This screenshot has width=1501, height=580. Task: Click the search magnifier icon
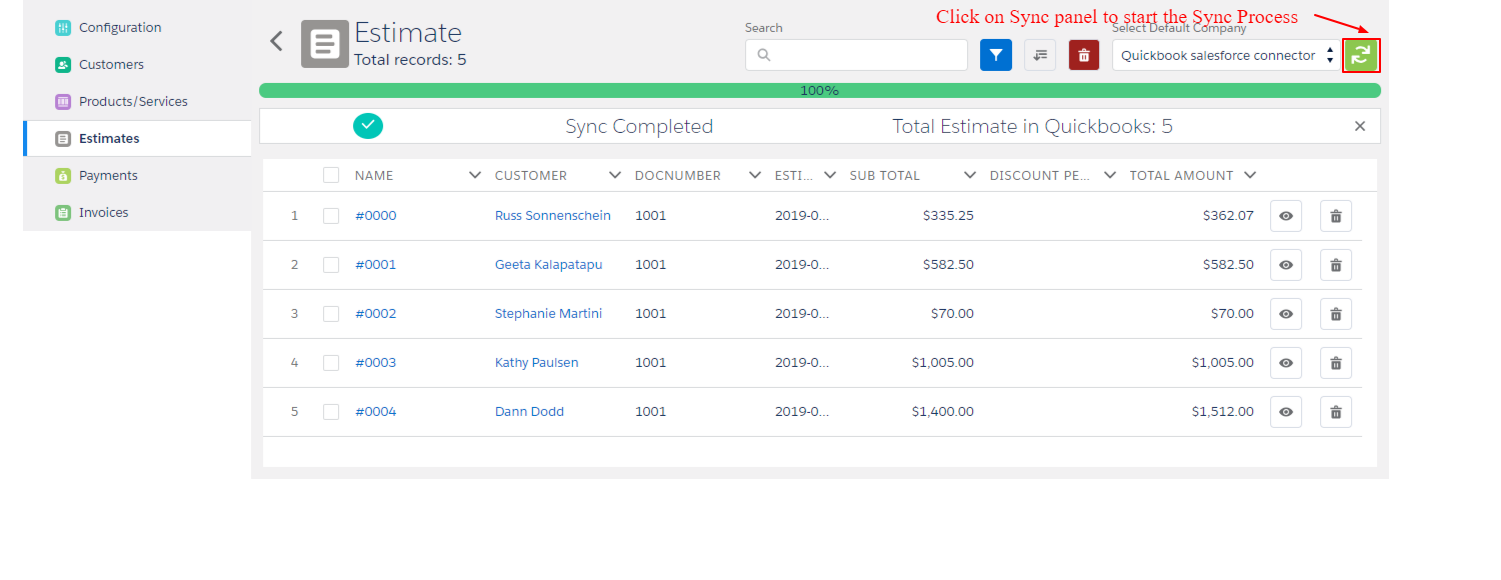tap(764, 55)
